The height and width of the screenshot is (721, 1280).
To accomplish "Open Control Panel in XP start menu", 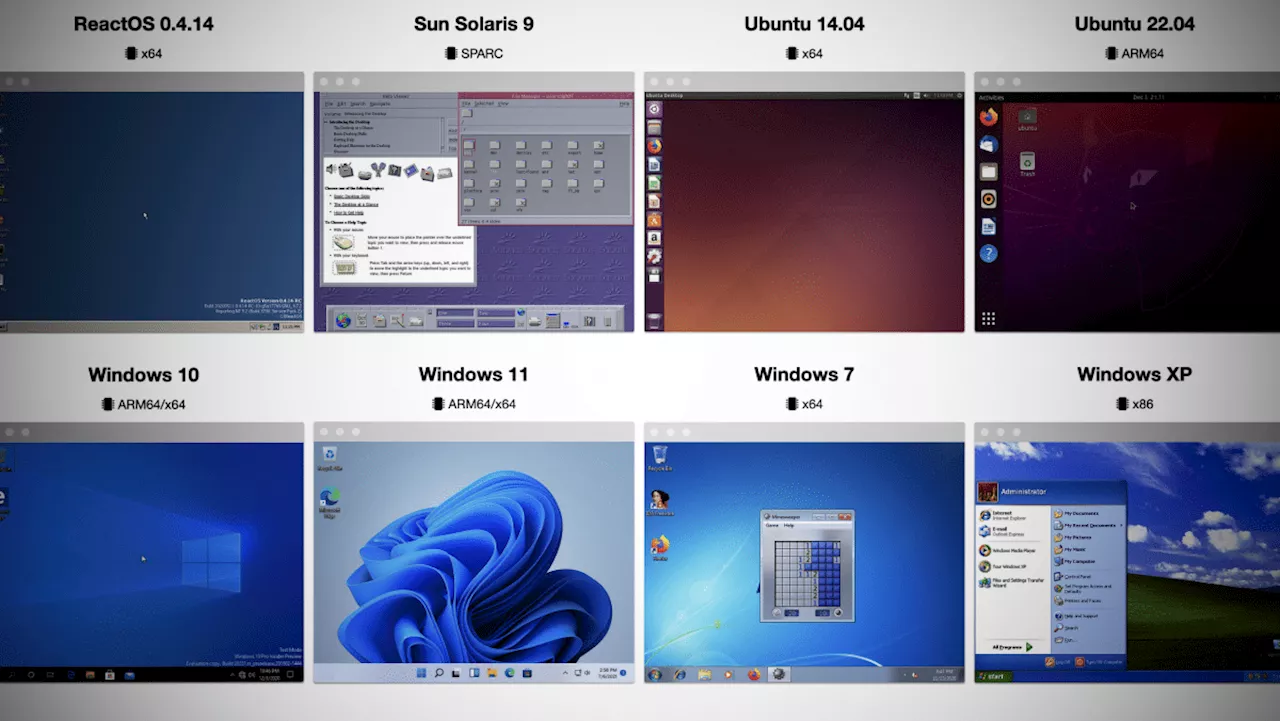I will (x=1073, y=577).
